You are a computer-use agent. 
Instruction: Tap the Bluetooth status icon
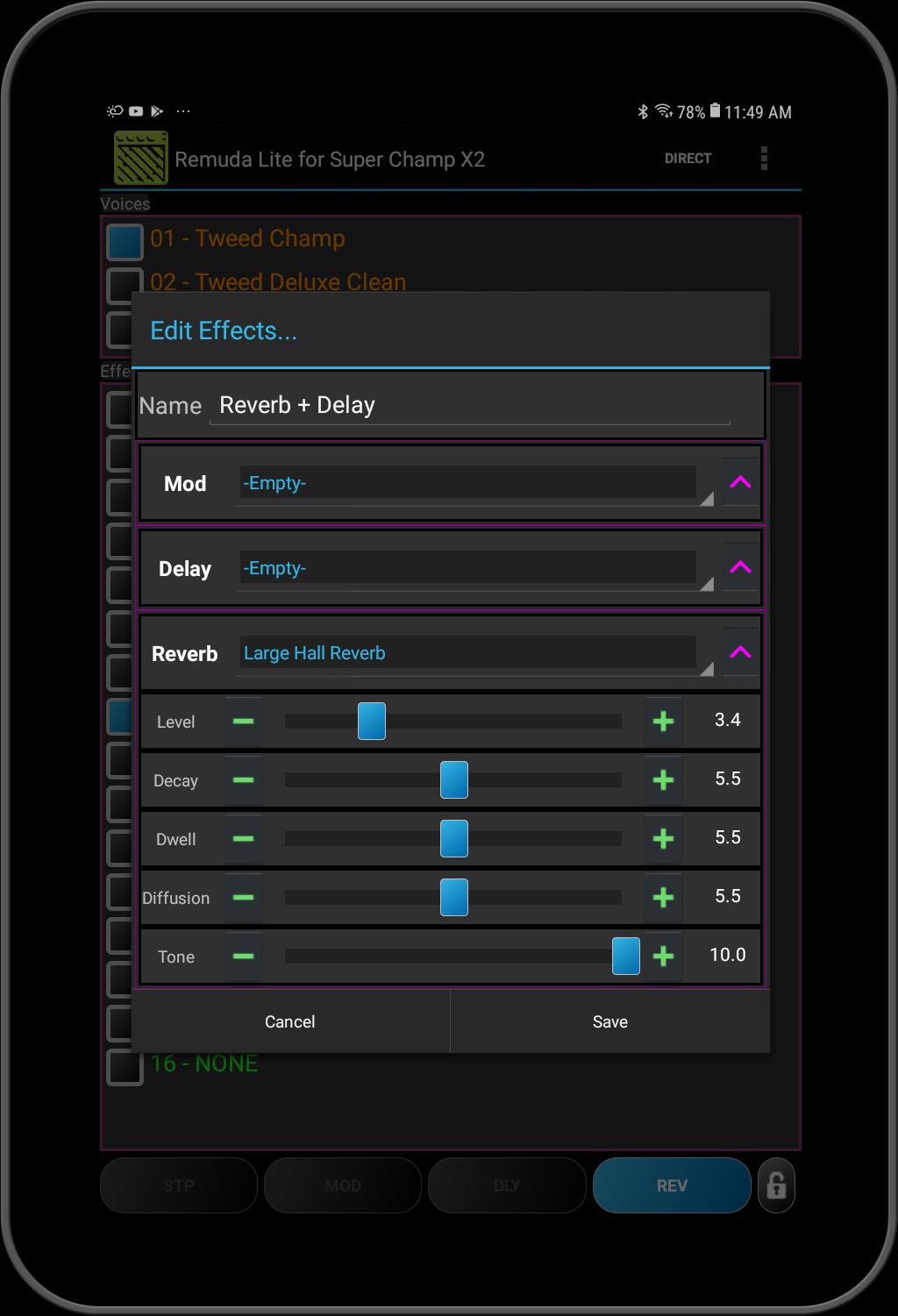click(x=643, y=111)
